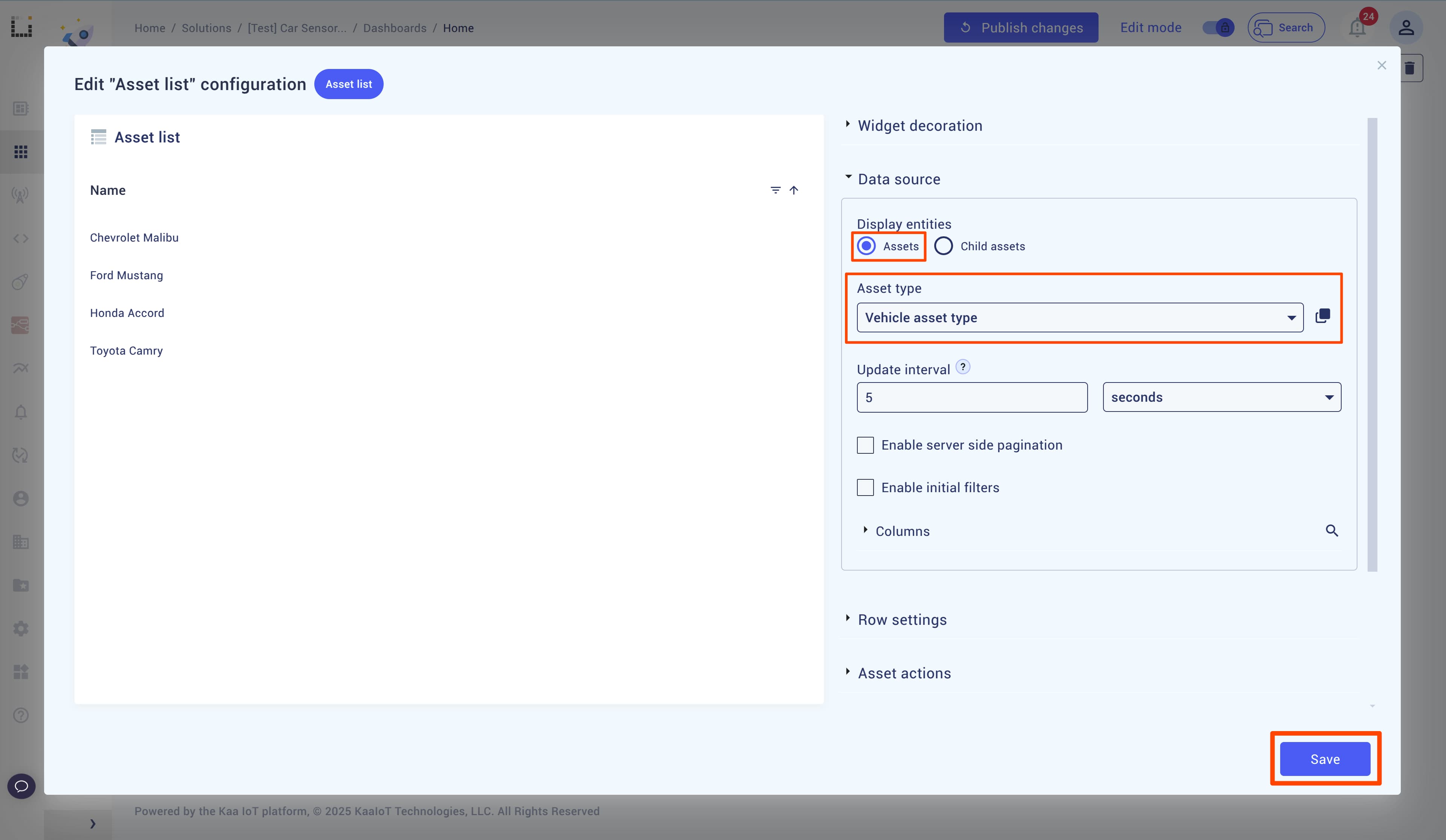
Task: Click the update interval input field
Action: pos(972,397)
